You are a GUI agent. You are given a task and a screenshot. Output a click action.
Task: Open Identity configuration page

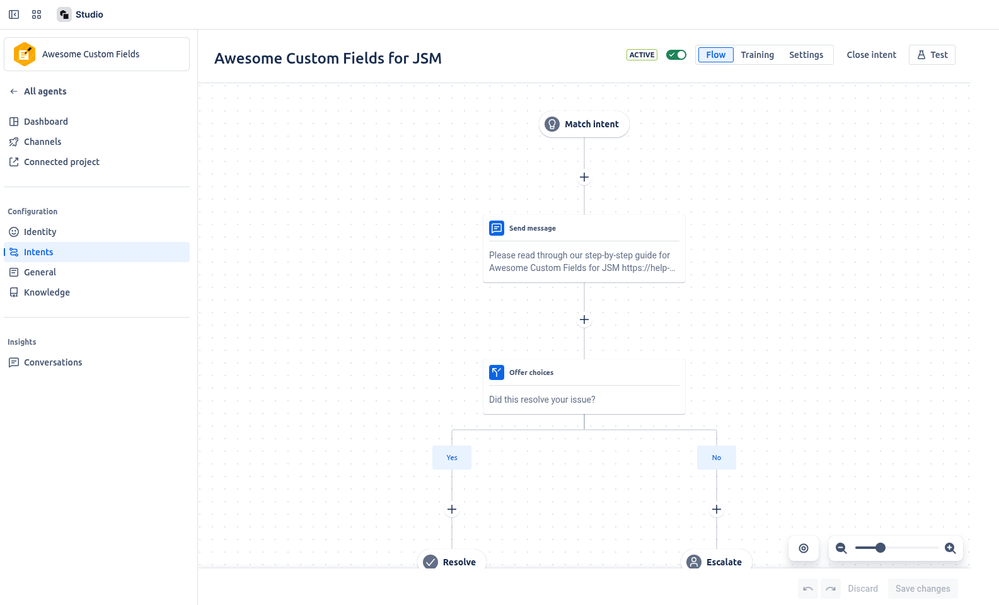pos(97,232)
